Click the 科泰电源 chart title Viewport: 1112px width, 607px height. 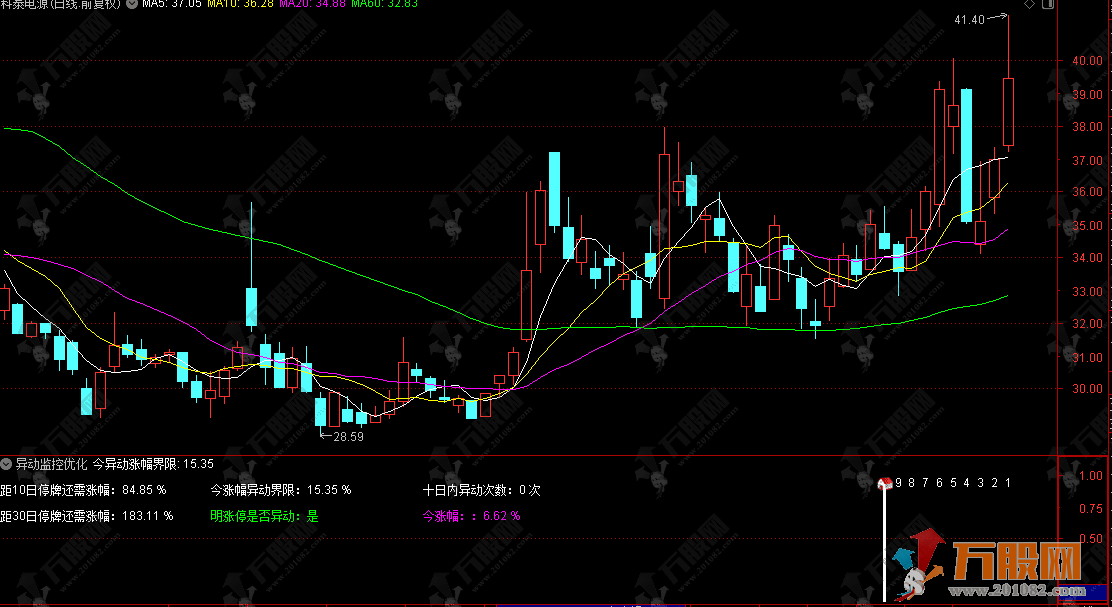(62, 5)
